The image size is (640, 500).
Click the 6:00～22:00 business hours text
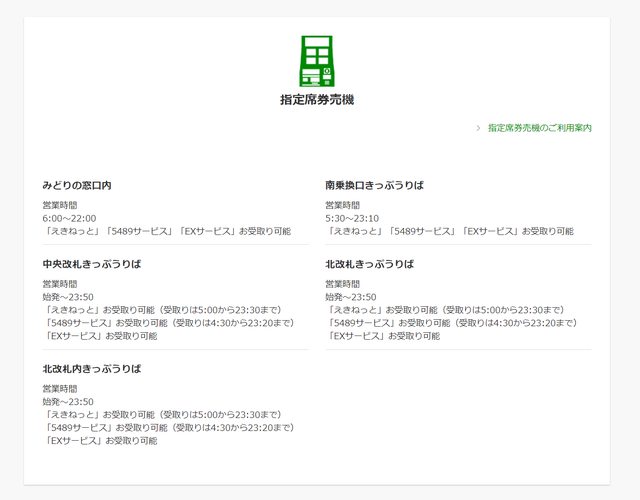tap(69, 217)
